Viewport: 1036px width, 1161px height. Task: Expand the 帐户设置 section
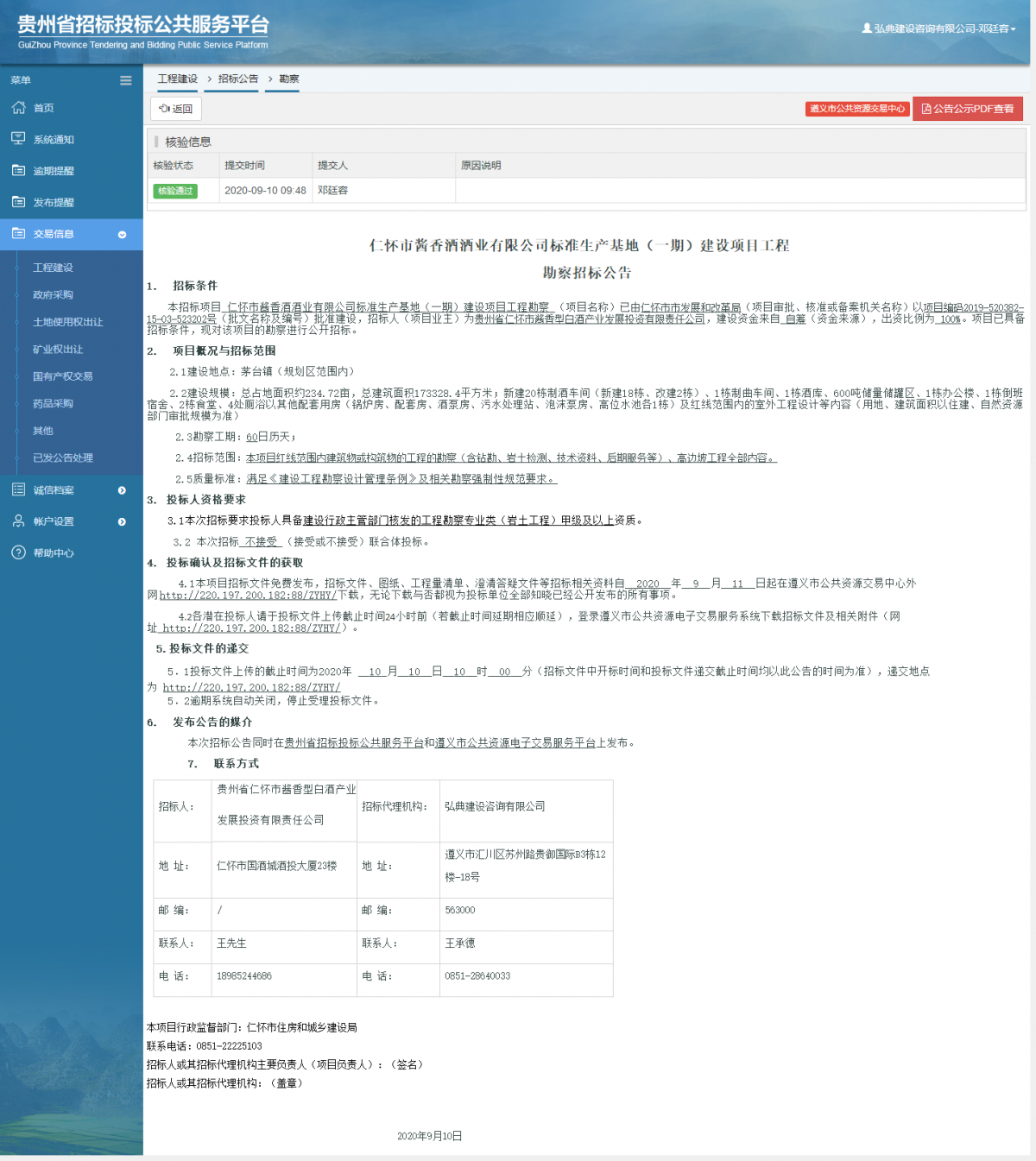121,521
